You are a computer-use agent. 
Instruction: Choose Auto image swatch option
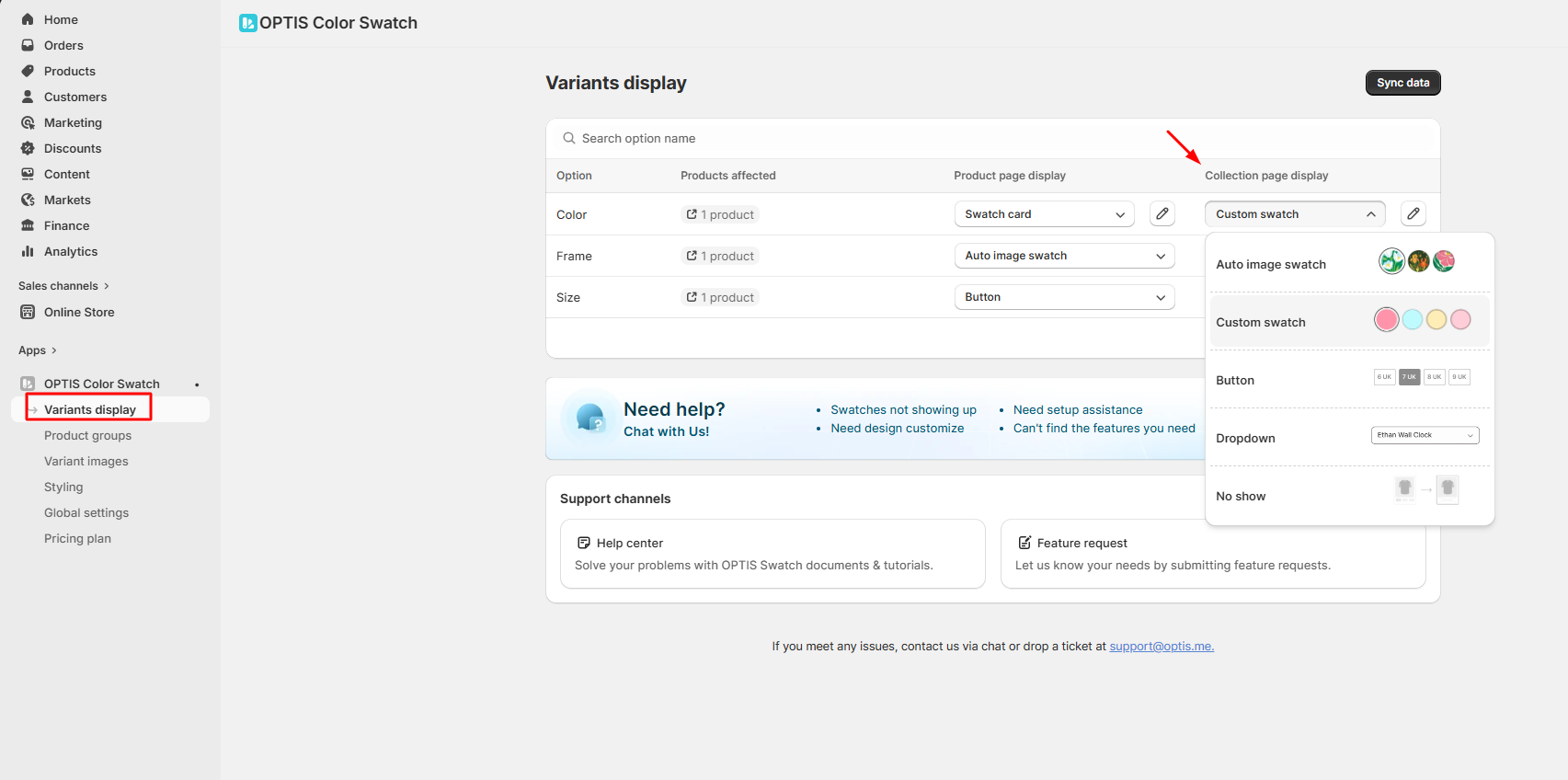click(x=1349, y=264)
